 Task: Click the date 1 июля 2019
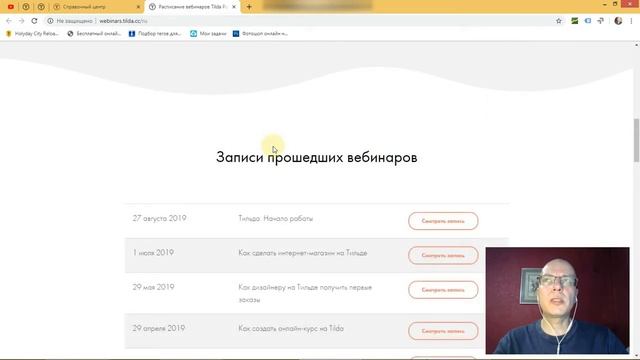[153, 253]
